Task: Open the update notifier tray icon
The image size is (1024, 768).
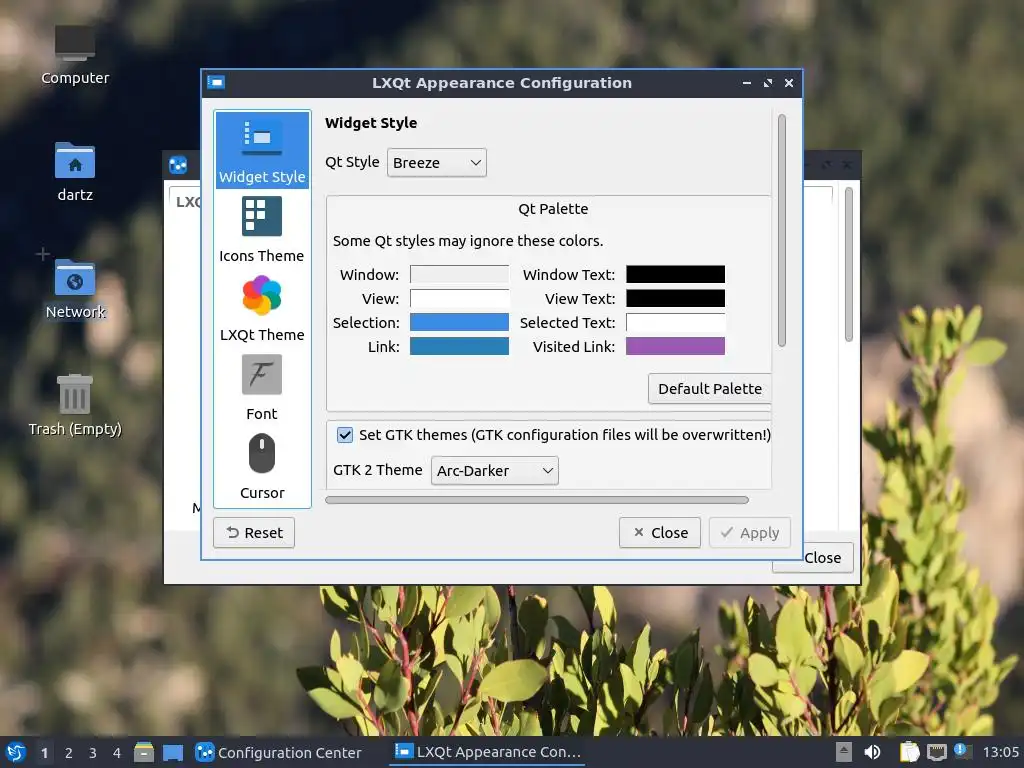Action: (961, 751)
